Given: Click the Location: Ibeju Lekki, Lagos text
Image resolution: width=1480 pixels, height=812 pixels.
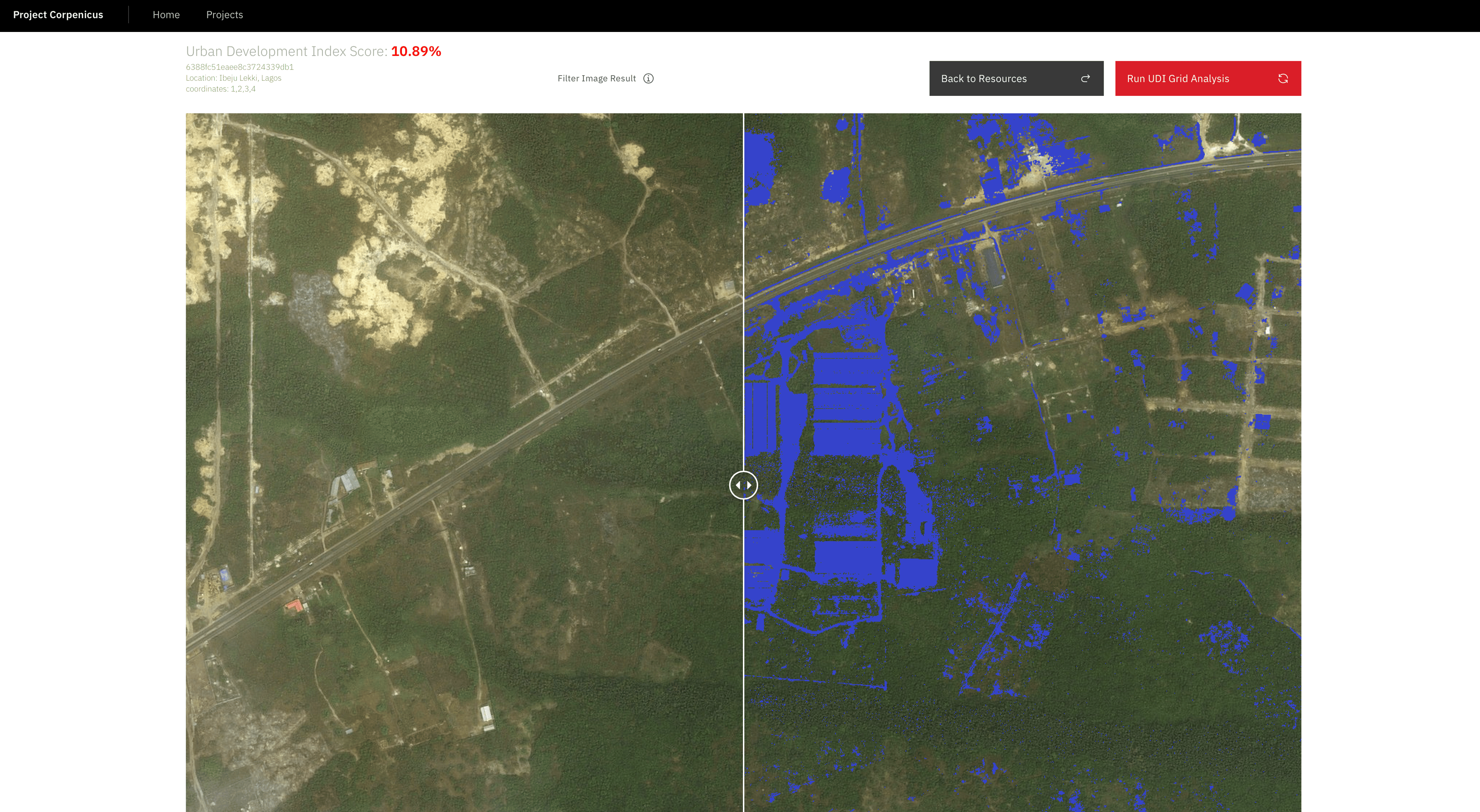Looking at the screenshot, I should [x=233, y=78].
